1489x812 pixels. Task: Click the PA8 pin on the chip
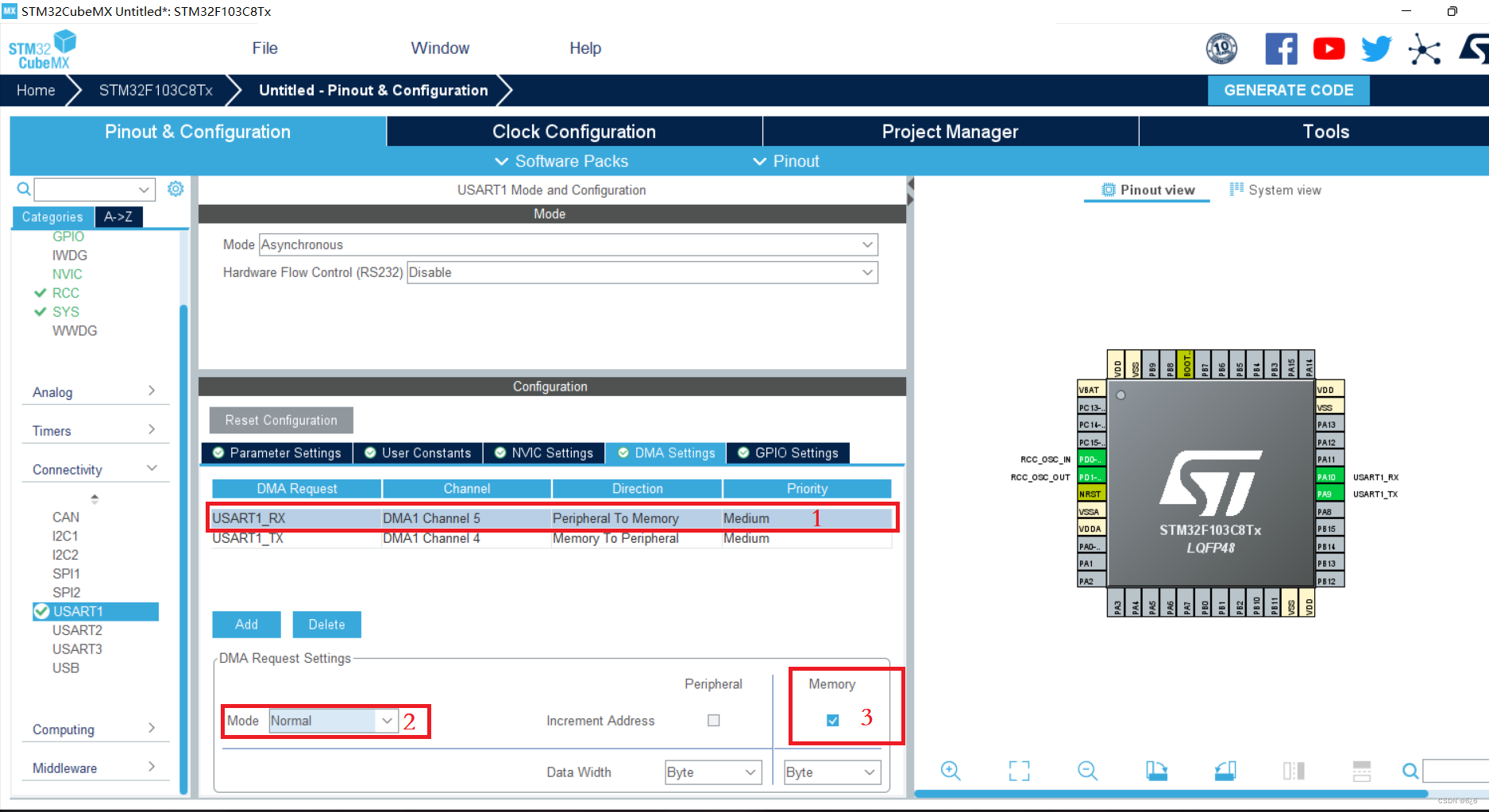point(1330,511)
